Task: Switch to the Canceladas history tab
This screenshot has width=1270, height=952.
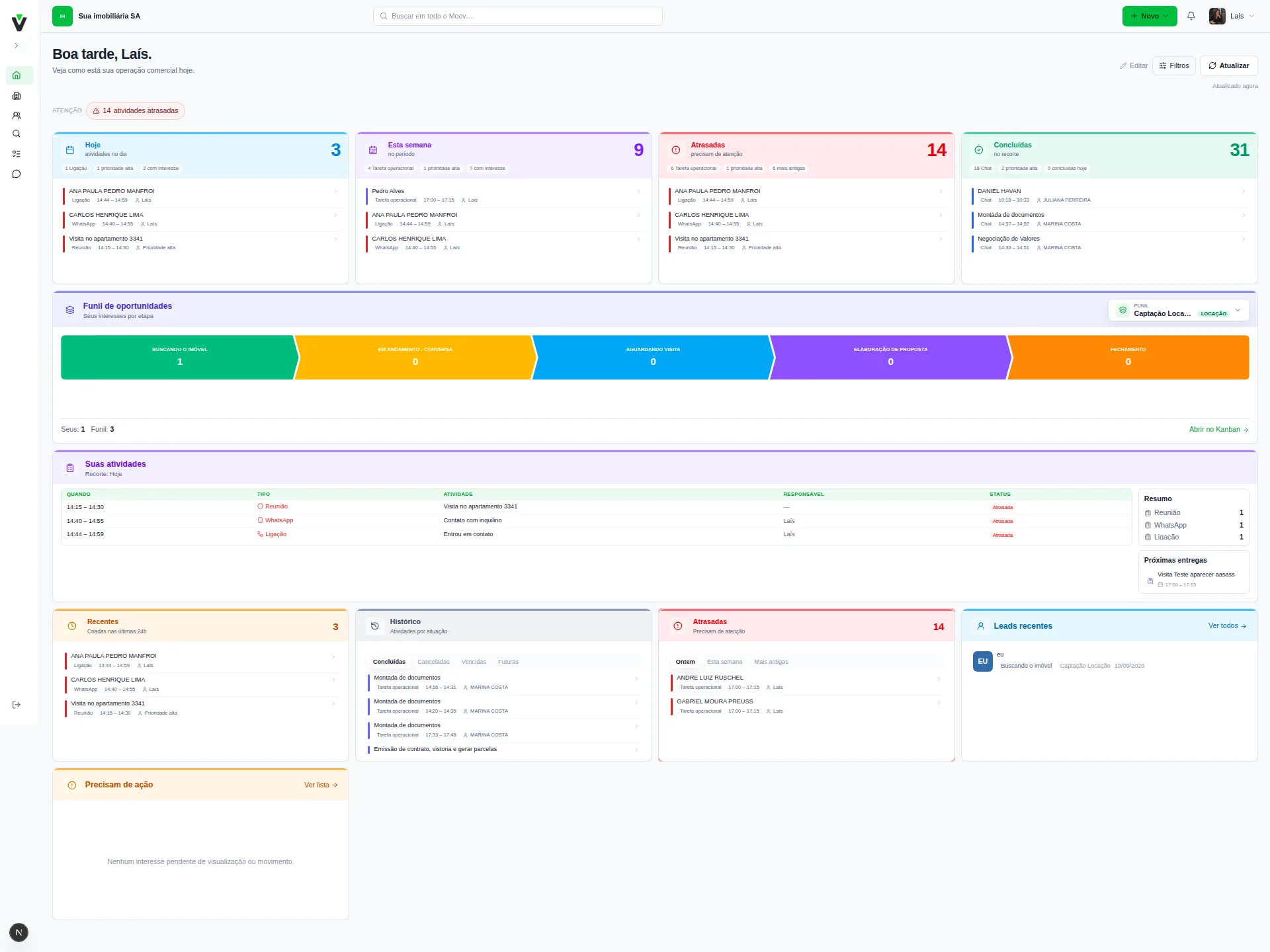Action: (x=433, y=662)
